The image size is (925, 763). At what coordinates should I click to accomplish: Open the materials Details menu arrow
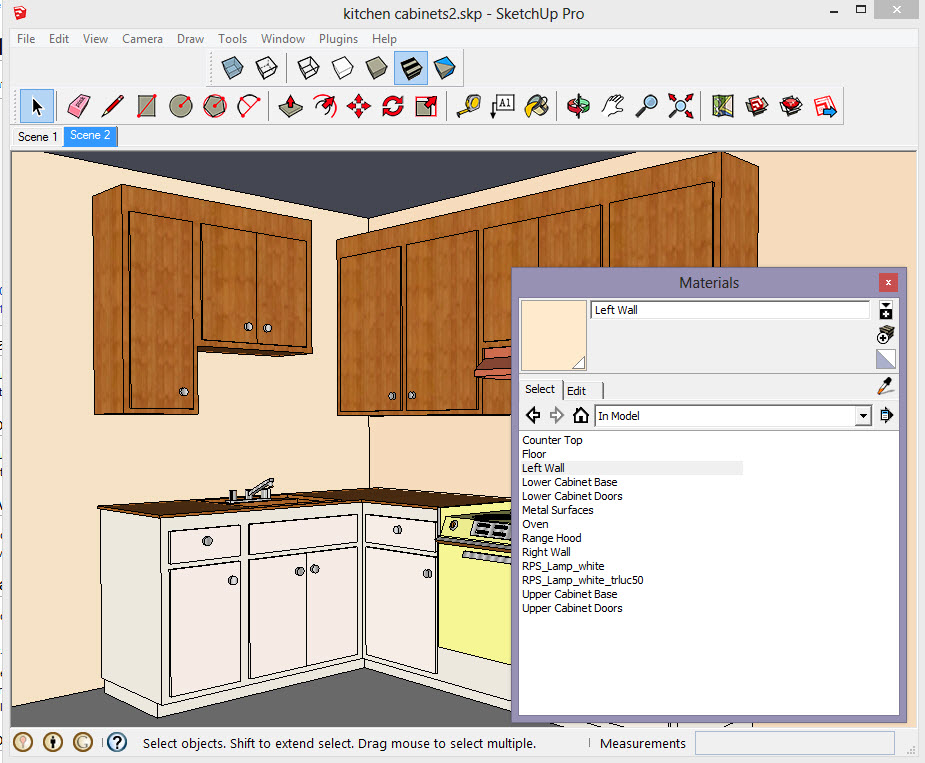(x=886, y=416)
